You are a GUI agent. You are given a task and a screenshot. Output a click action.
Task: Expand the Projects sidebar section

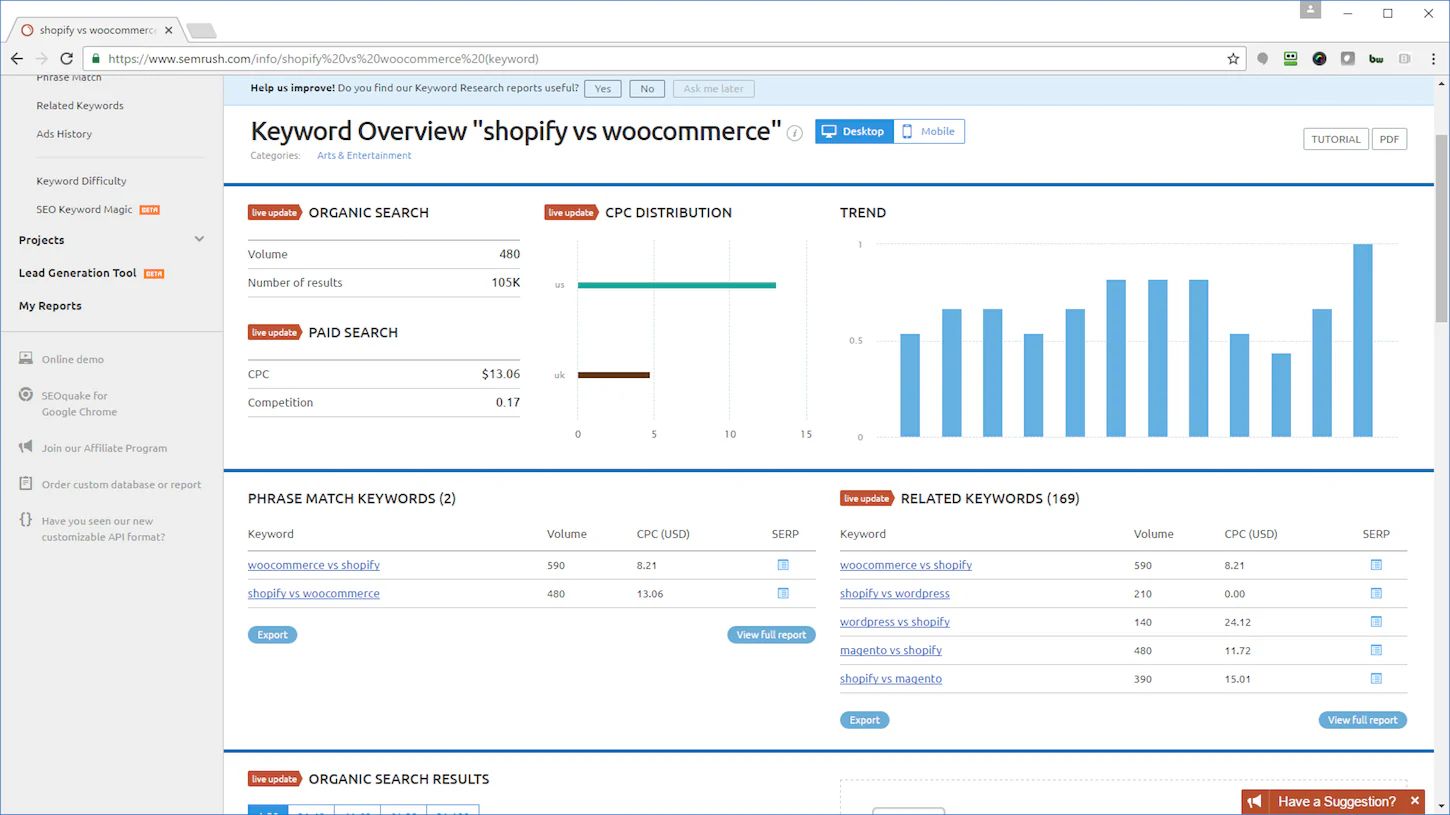199,239
